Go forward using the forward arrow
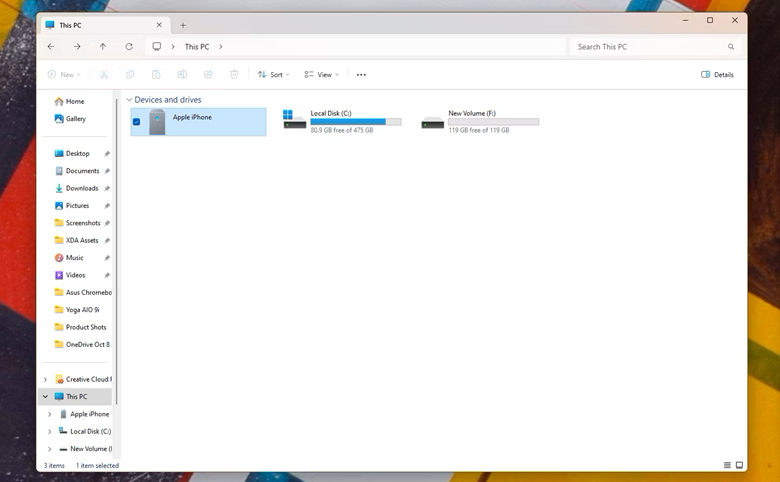This screenshot has width=780, height=482. [x=77, y=46]
